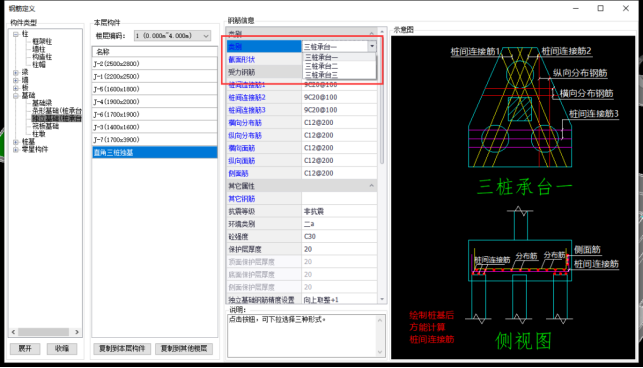Image resolution: width=643 pixels, height=368 pixels.
Task: Click the 砼强度 C30 value field
Action: pyautogui.click(x=339, y=237)
